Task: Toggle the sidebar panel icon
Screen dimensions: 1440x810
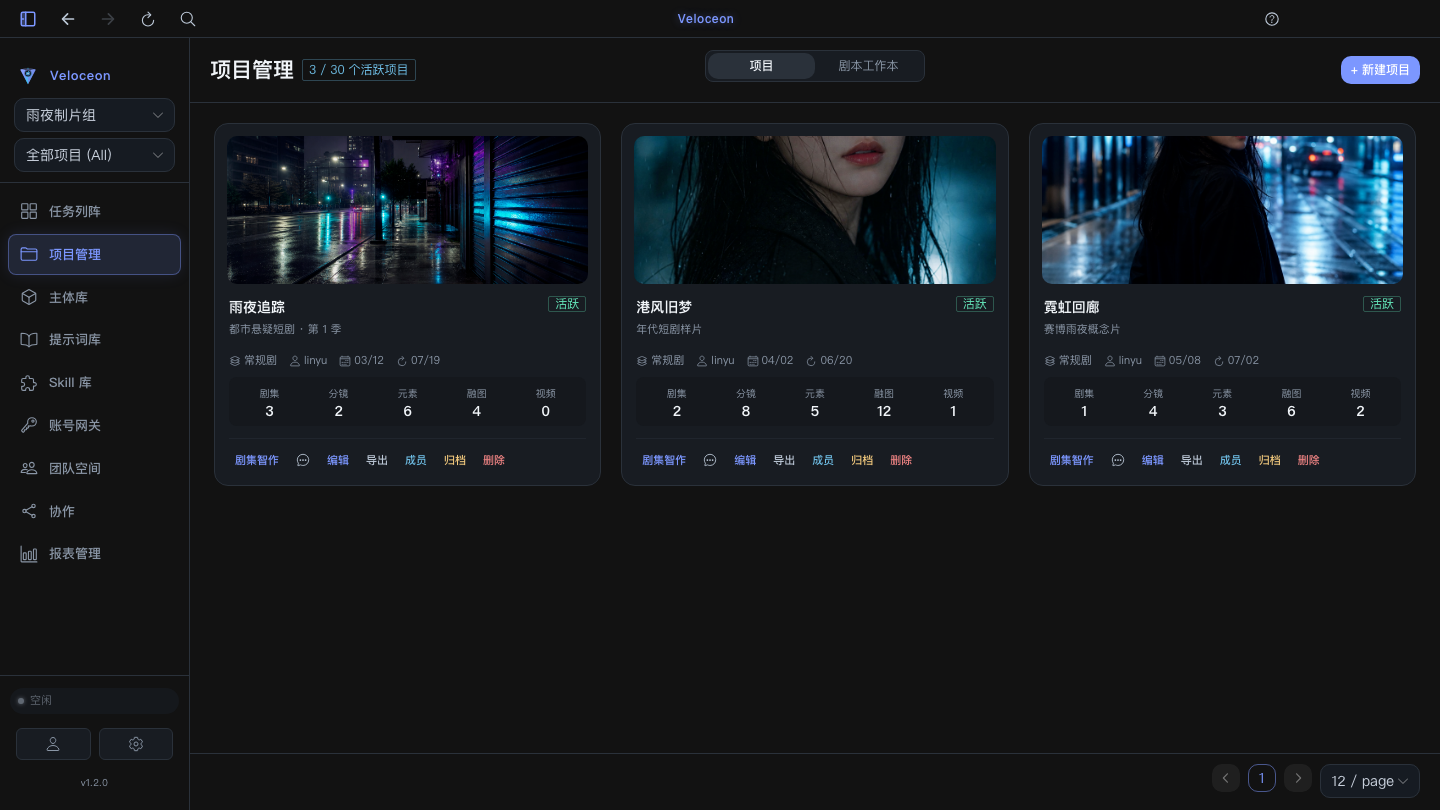Action: [x=28, y=19]
